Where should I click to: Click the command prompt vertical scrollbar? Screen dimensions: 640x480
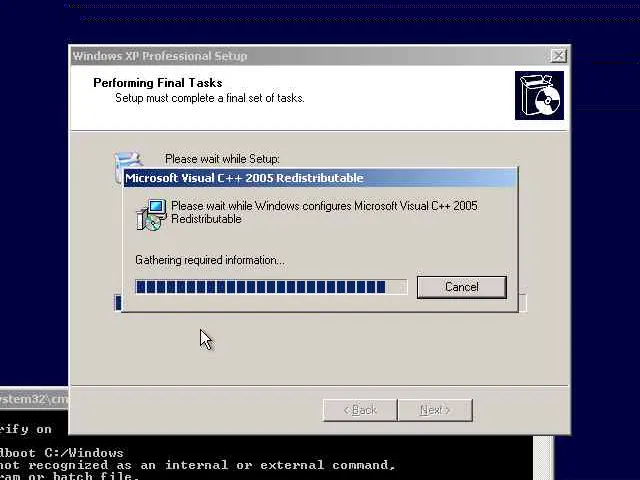pos(543,458)
